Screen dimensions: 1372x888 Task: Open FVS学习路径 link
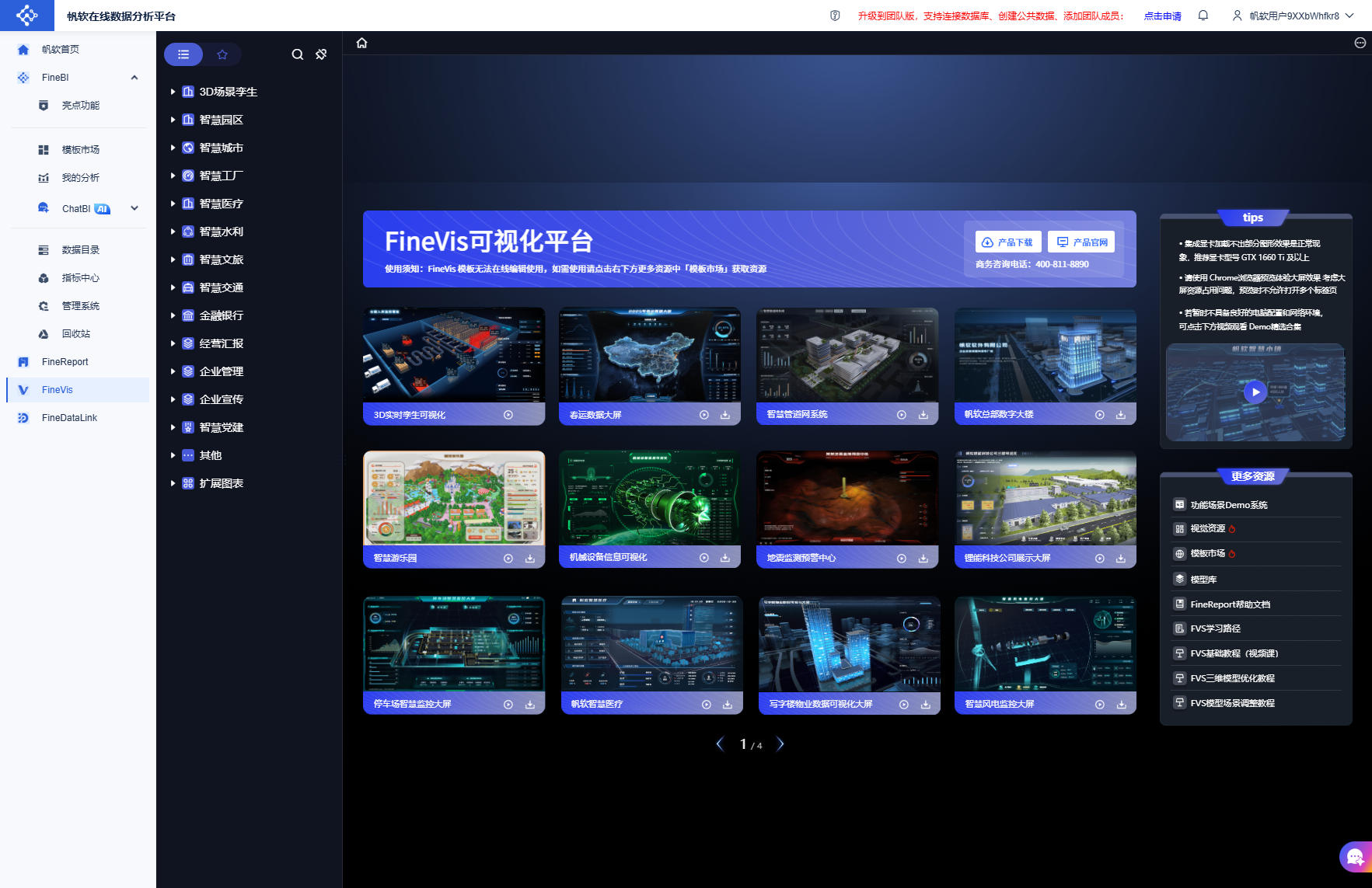(1216, 629)
